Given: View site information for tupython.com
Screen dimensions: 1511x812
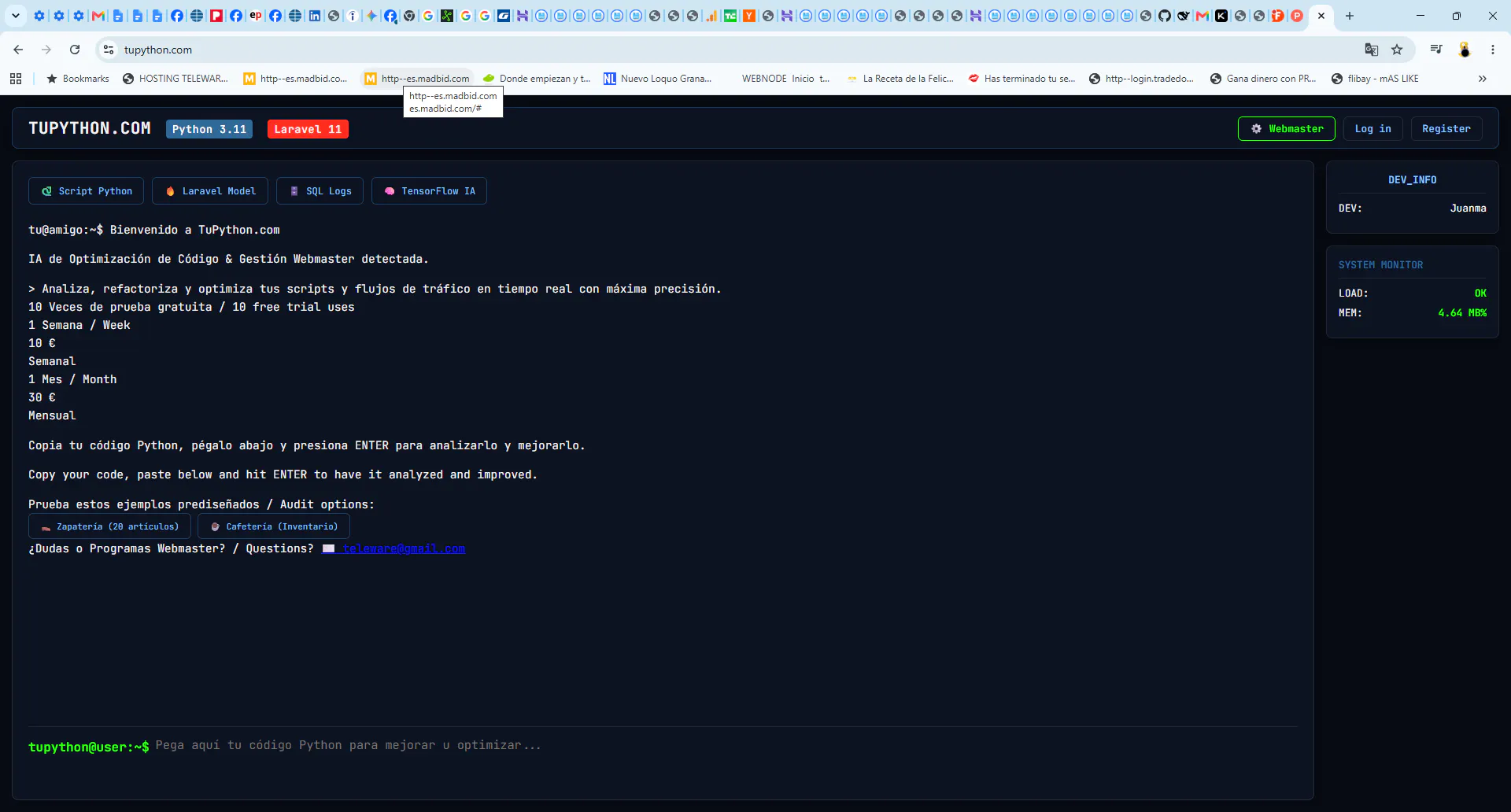Looking at the screenshot, I should click(x=109, y=50).
